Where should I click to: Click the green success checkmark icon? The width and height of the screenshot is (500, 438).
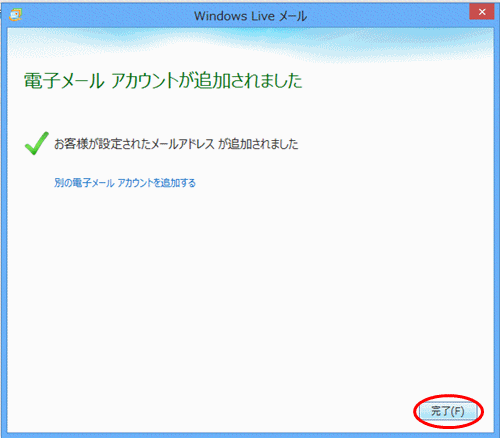pos(37,143)
